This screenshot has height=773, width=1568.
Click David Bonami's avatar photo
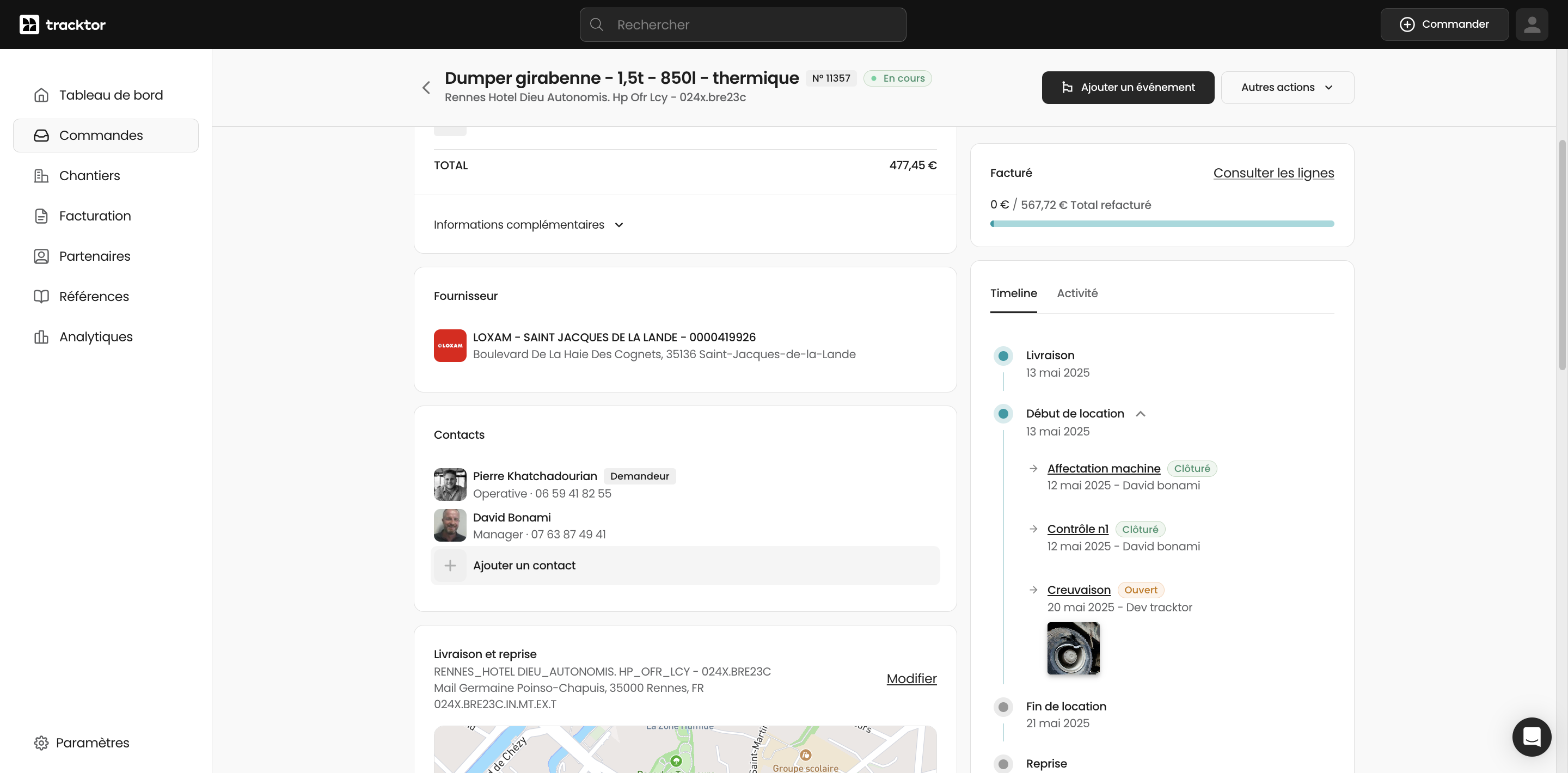pos(450,525)
